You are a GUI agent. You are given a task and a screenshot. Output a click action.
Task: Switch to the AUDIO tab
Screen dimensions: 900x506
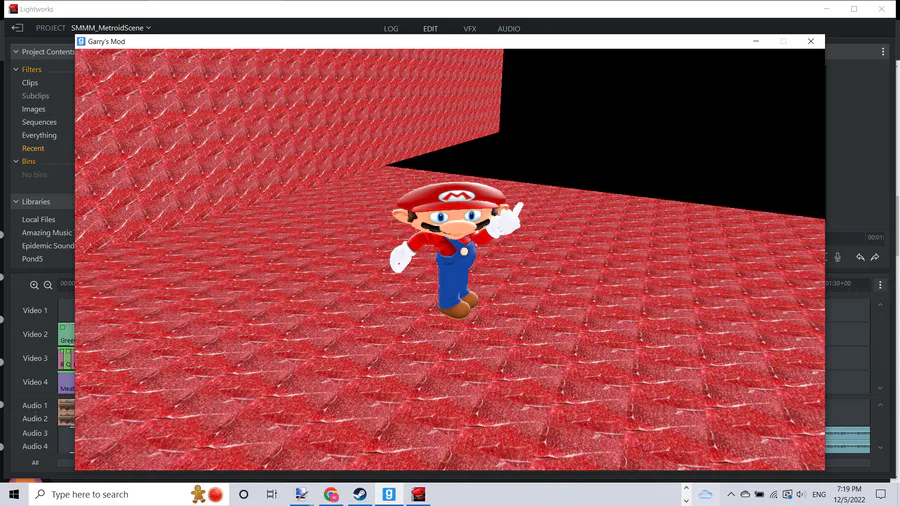point(509,29)
